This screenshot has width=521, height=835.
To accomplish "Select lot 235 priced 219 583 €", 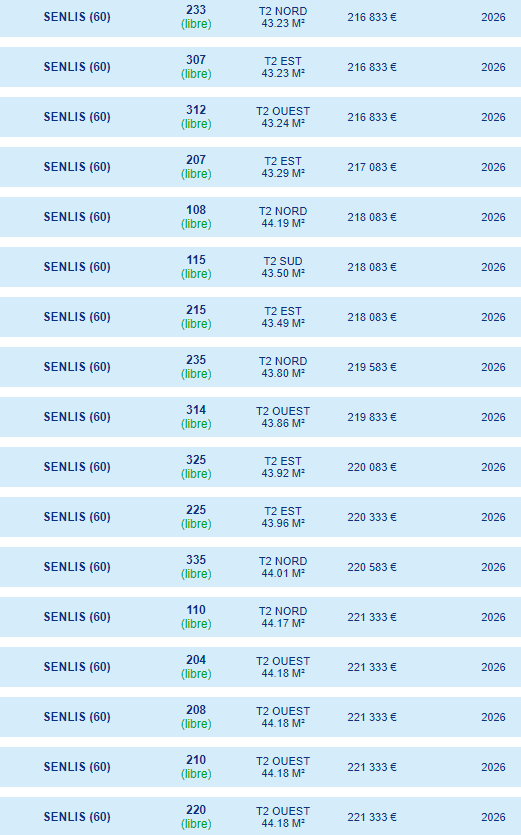I will [x=260, y=367].
